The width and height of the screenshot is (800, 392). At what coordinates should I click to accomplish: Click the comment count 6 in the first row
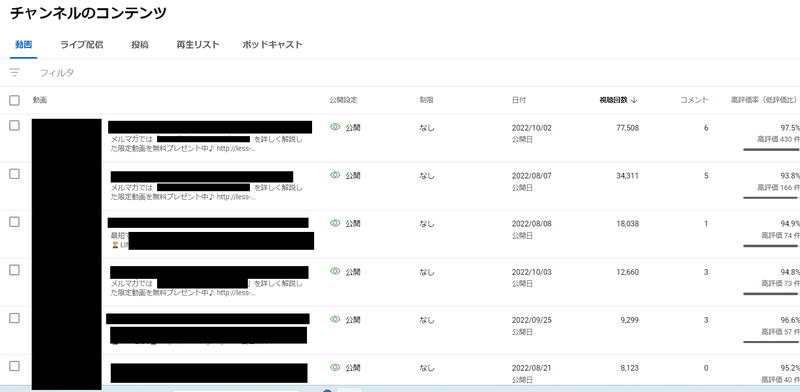[706, 128]
